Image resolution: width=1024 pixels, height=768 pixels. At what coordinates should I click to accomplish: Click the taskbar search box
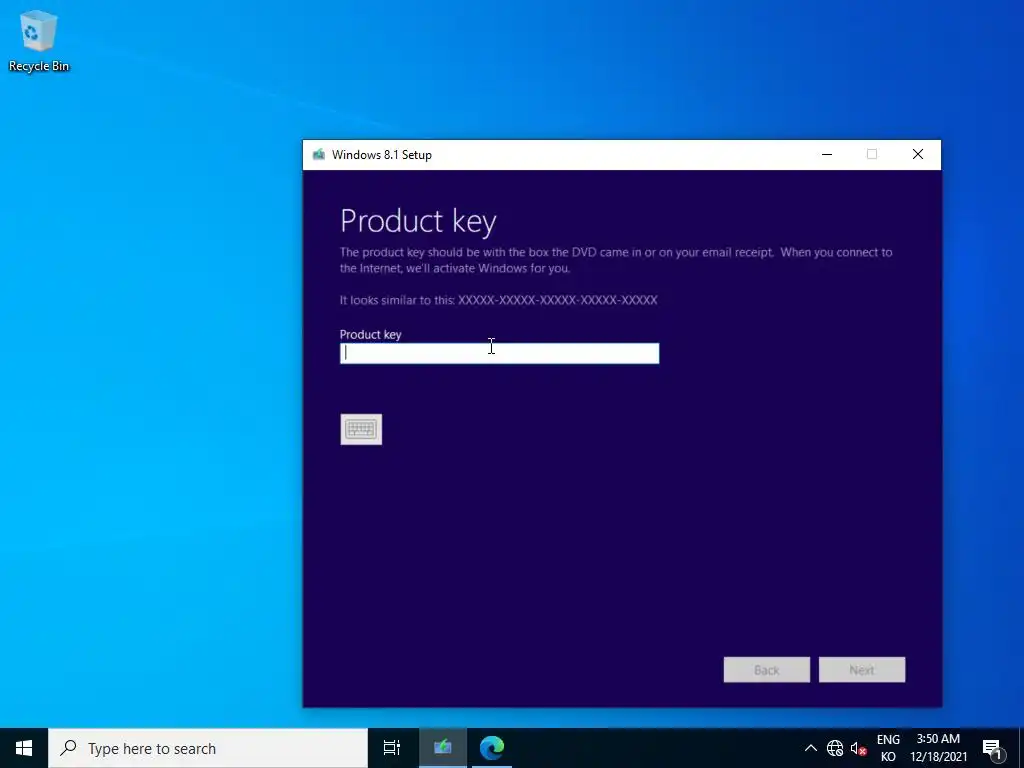[x=208, y=748]
